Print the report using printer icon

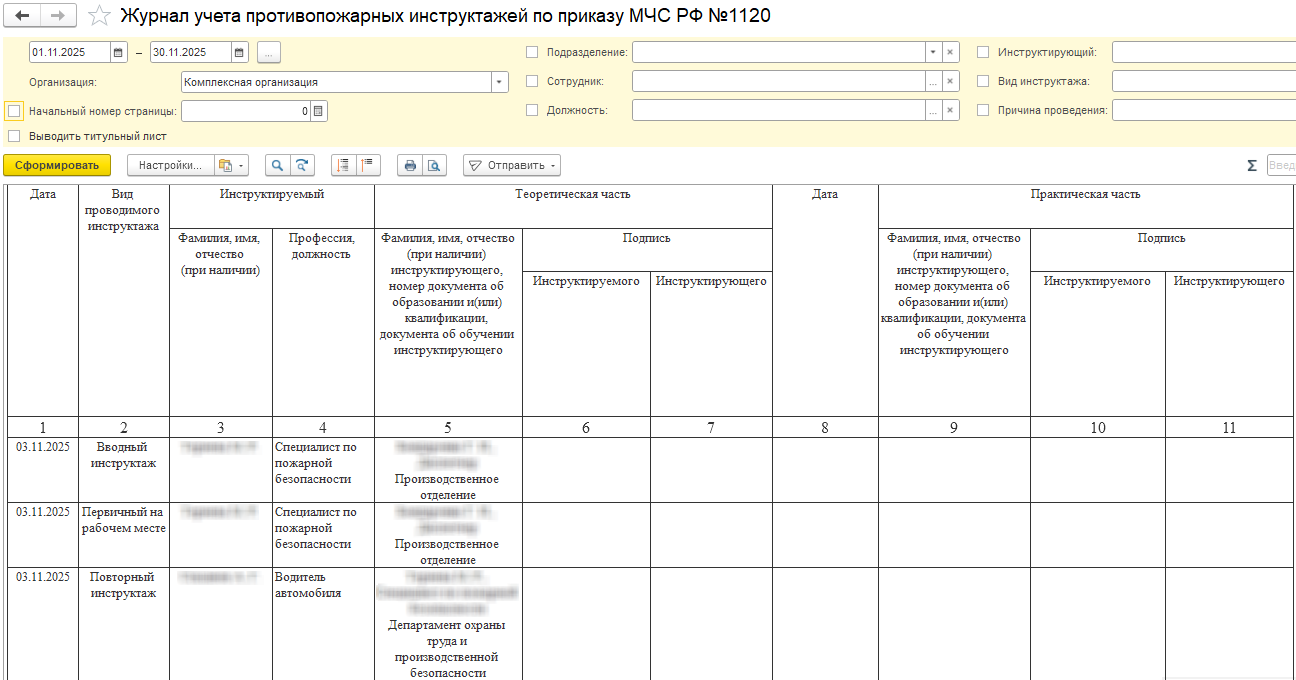click(409, 166)
